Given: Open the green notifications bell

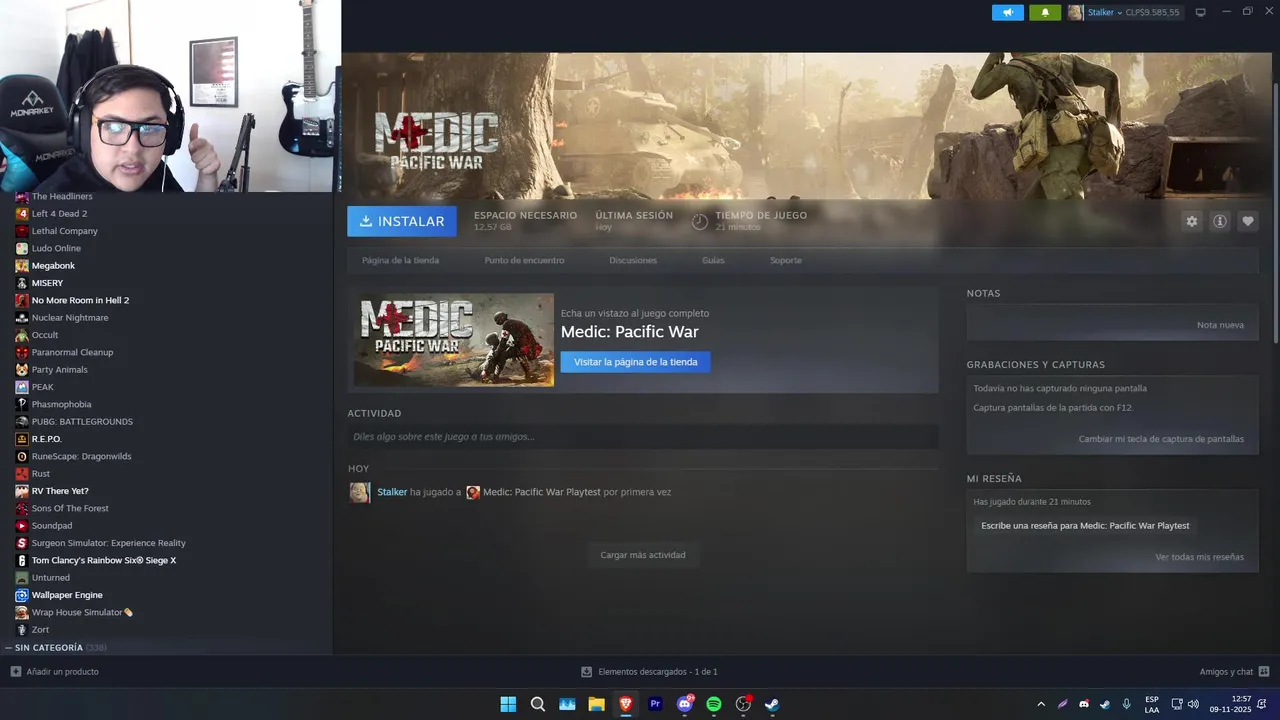Looking at the screenshot, I should coord(1045,12).
